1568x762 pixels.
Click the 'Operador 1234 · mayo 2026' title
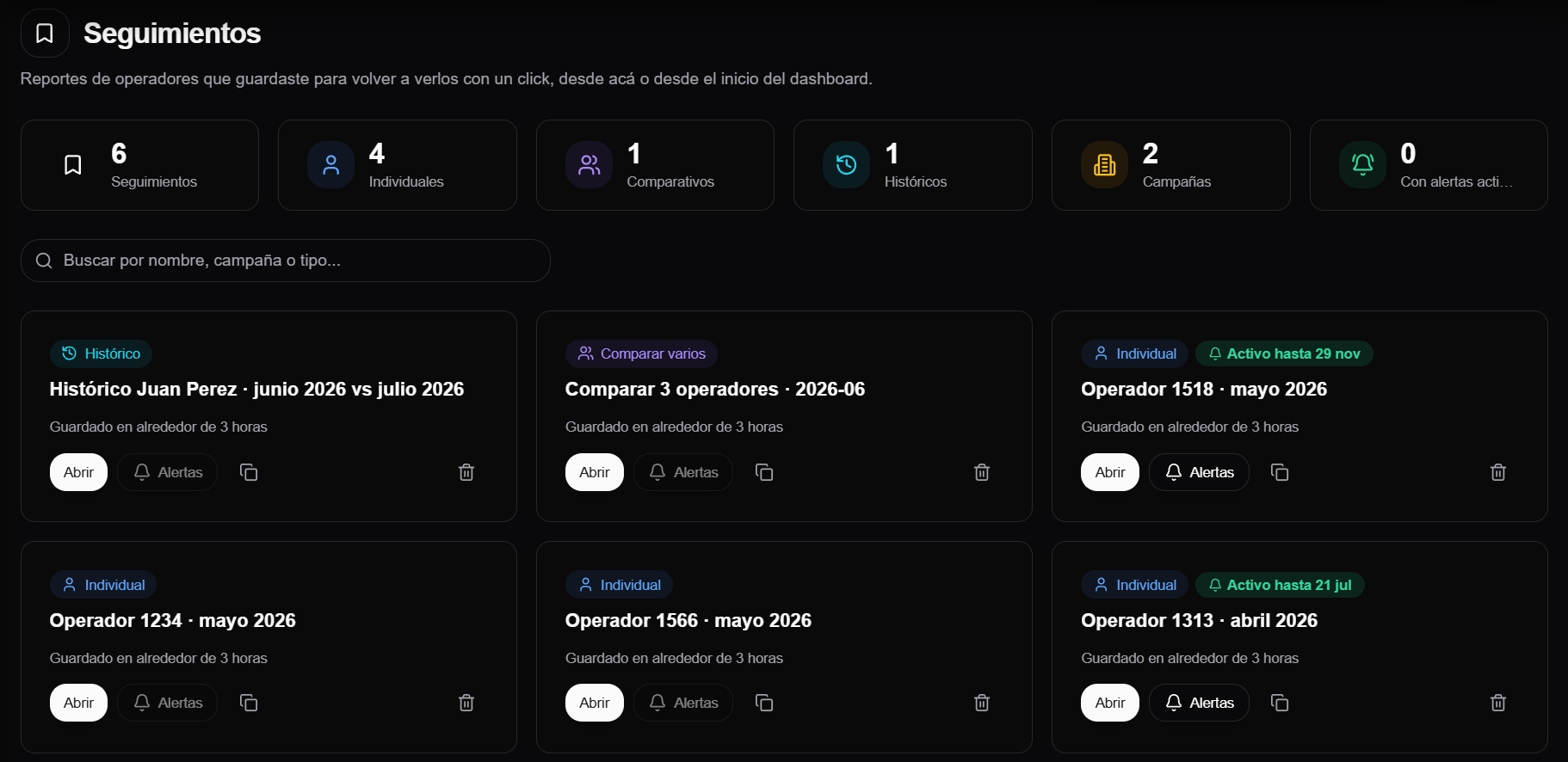[x=172, y=620]
